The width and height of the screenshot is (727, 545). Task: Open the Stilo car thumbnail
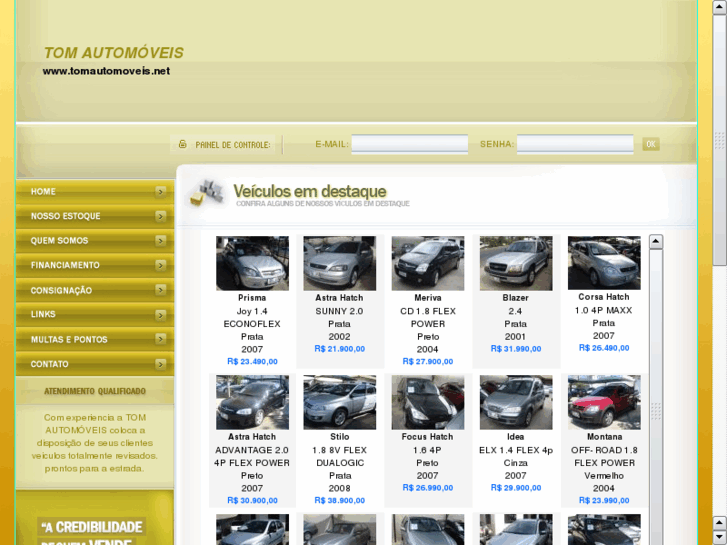point(339,402)
